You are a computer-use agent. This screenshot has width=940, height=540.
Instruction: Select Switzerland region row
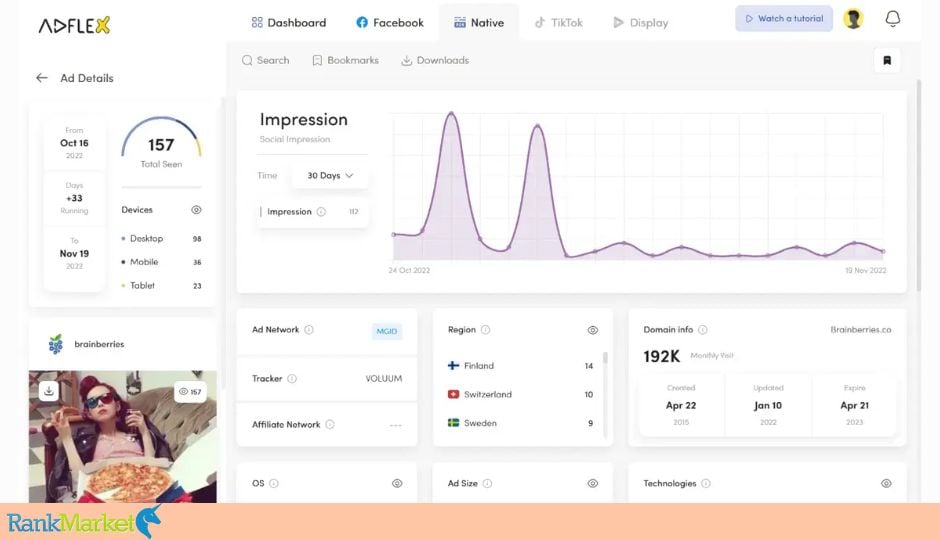tap(520, 394)
